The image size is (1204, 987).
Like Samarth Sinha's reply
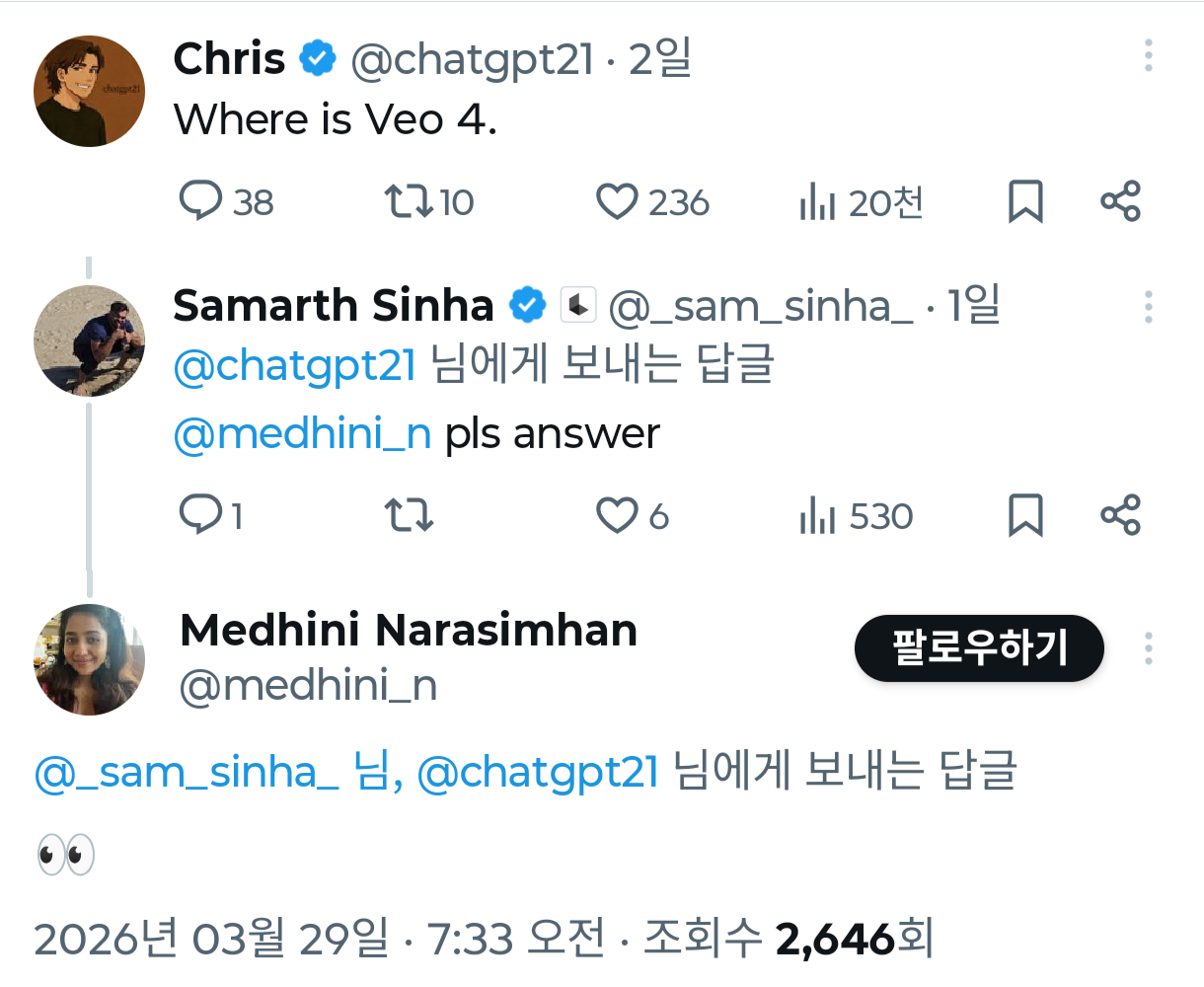(618, 515)
